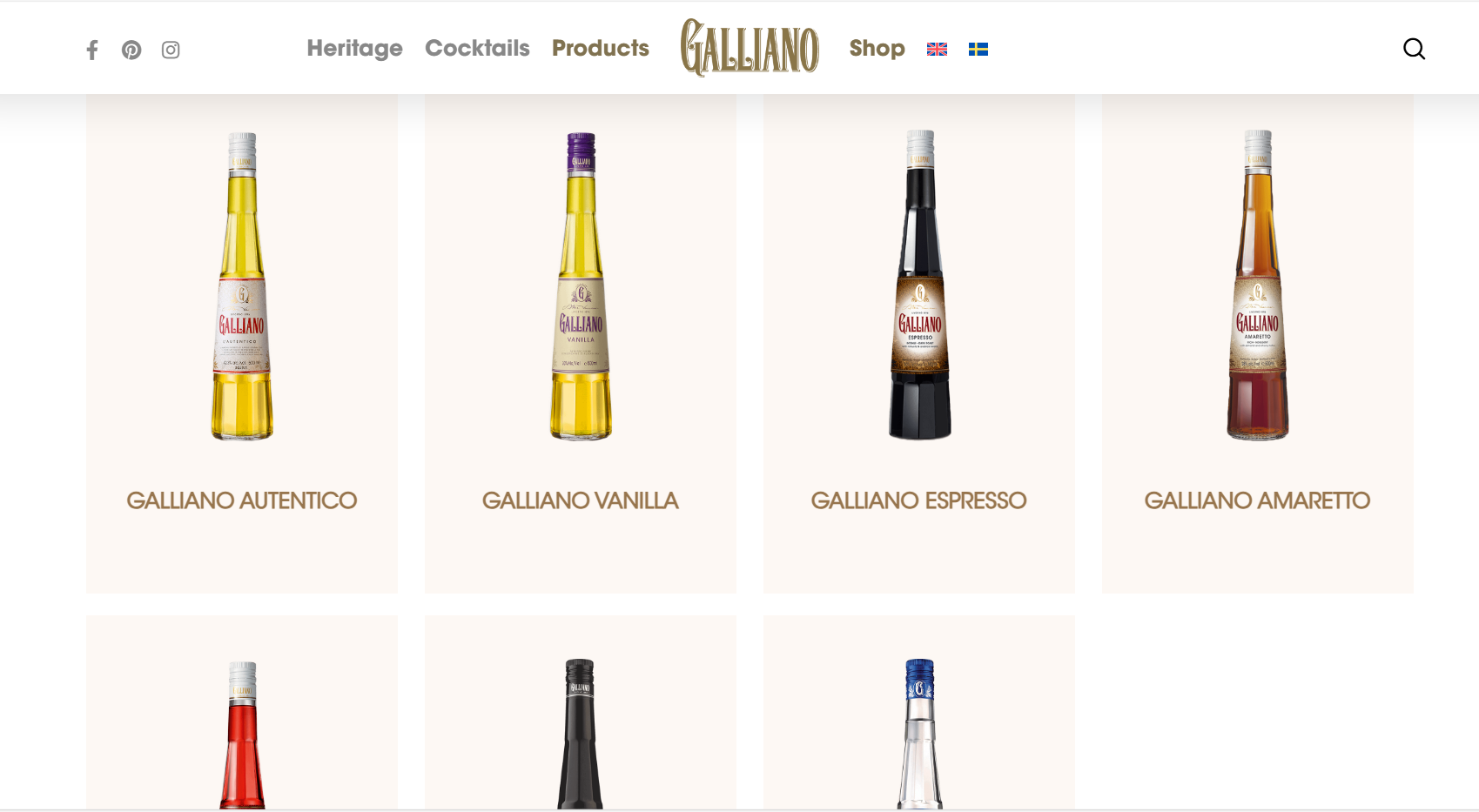
Task: Select the purple-capped Vanilla bottle image
Action: point(581,286)
